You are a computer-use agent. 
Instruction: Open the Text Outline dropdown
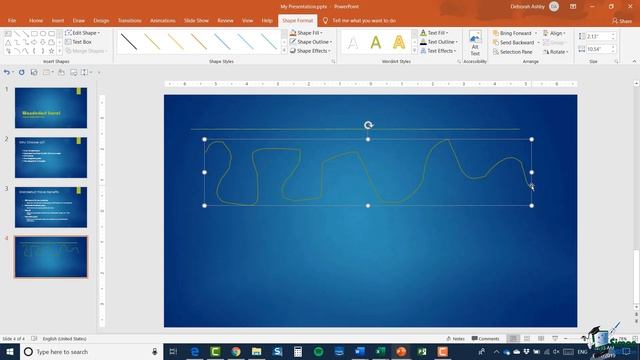tap(439, 42)
